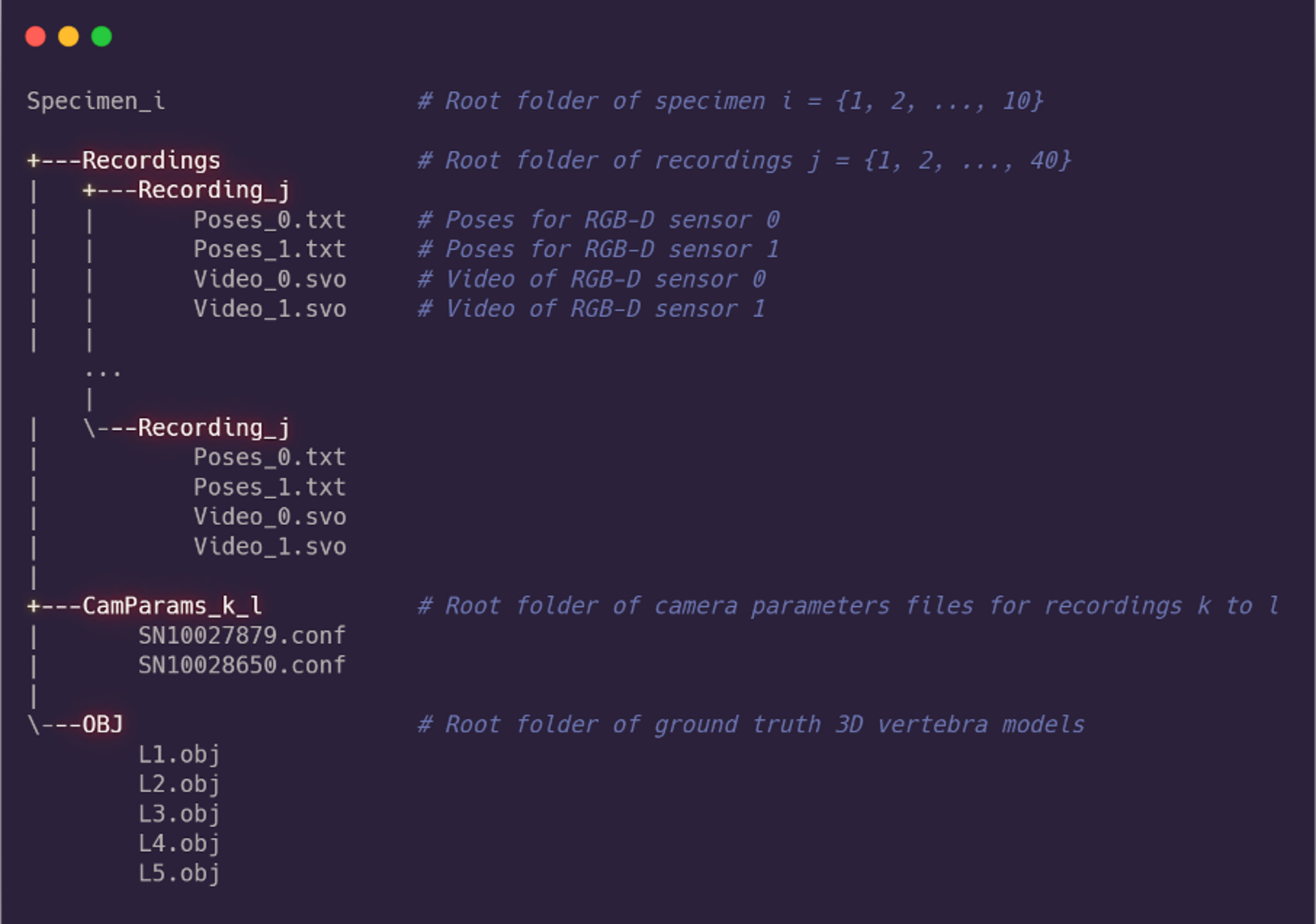Click comment about camera parameters files

point(849,605)
